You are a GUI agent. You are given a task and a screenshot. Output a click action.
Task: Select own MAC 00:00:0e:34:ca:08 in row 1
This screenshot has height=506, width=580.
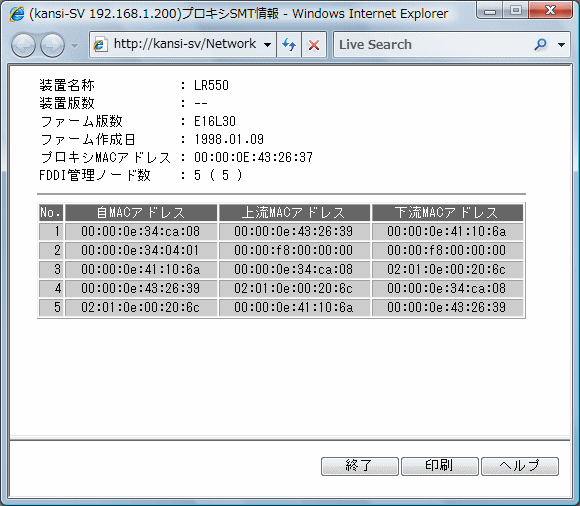(141, 232)
